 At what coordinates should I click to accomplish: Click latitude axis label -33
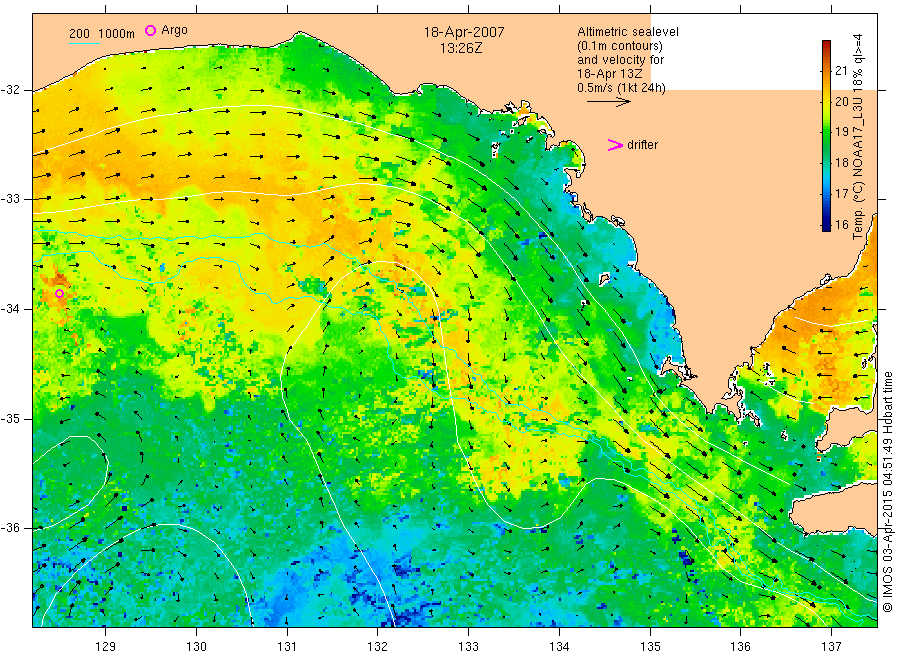pyautogui.click(x=10, y=199)
